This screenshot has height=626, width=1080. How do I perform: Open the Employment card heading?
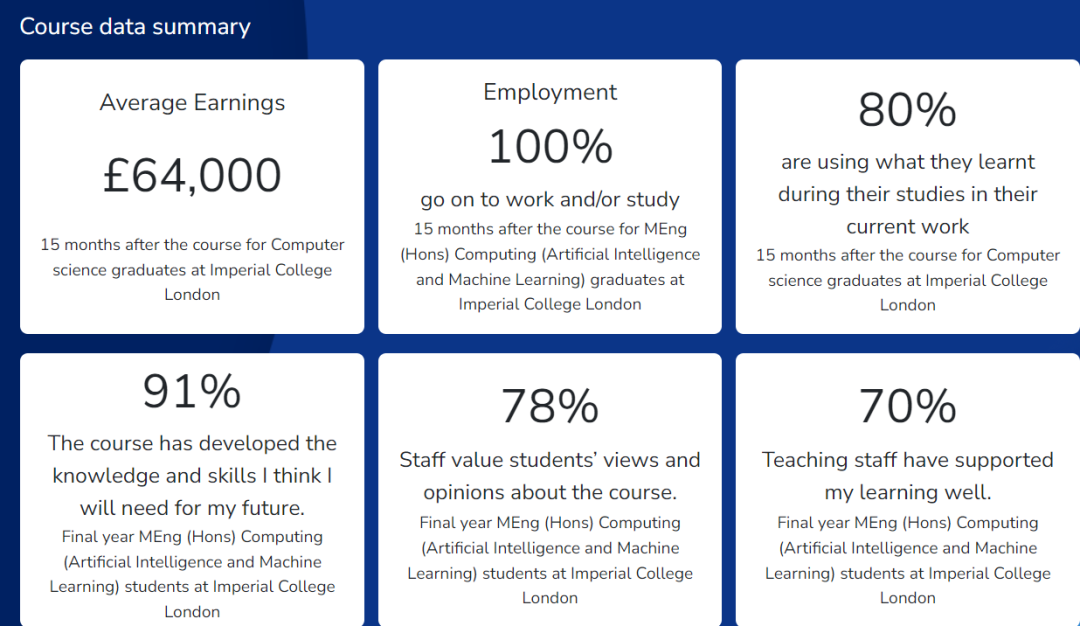(550, 93)
